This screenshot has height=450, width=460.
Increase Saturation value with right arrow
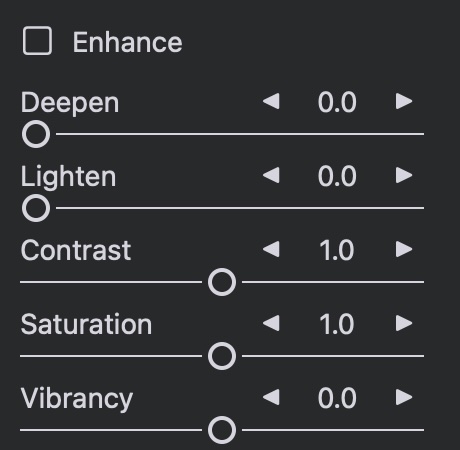click(x=404, y=323)
